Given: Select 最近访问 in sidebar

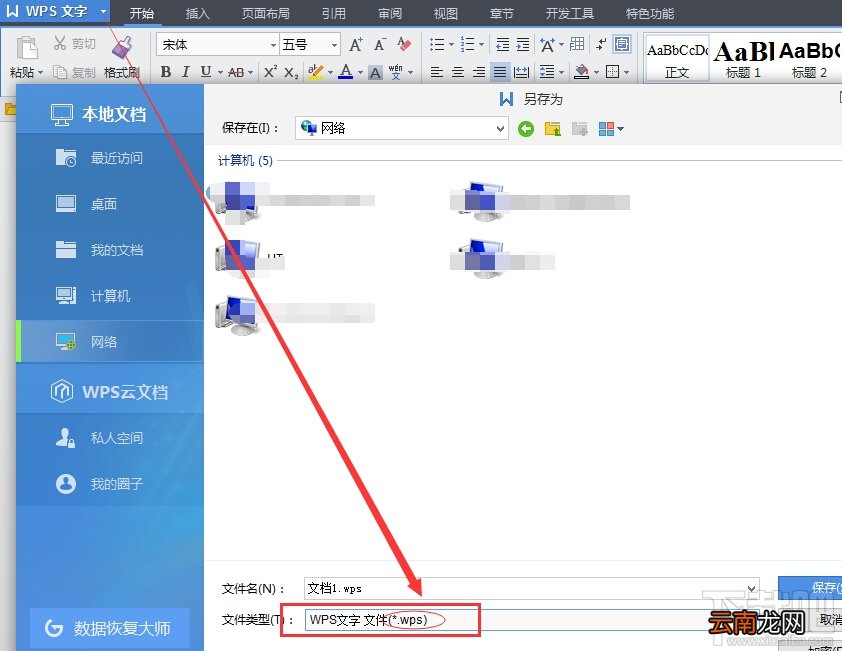Looking at the screenshot, I should coord(110,158).
